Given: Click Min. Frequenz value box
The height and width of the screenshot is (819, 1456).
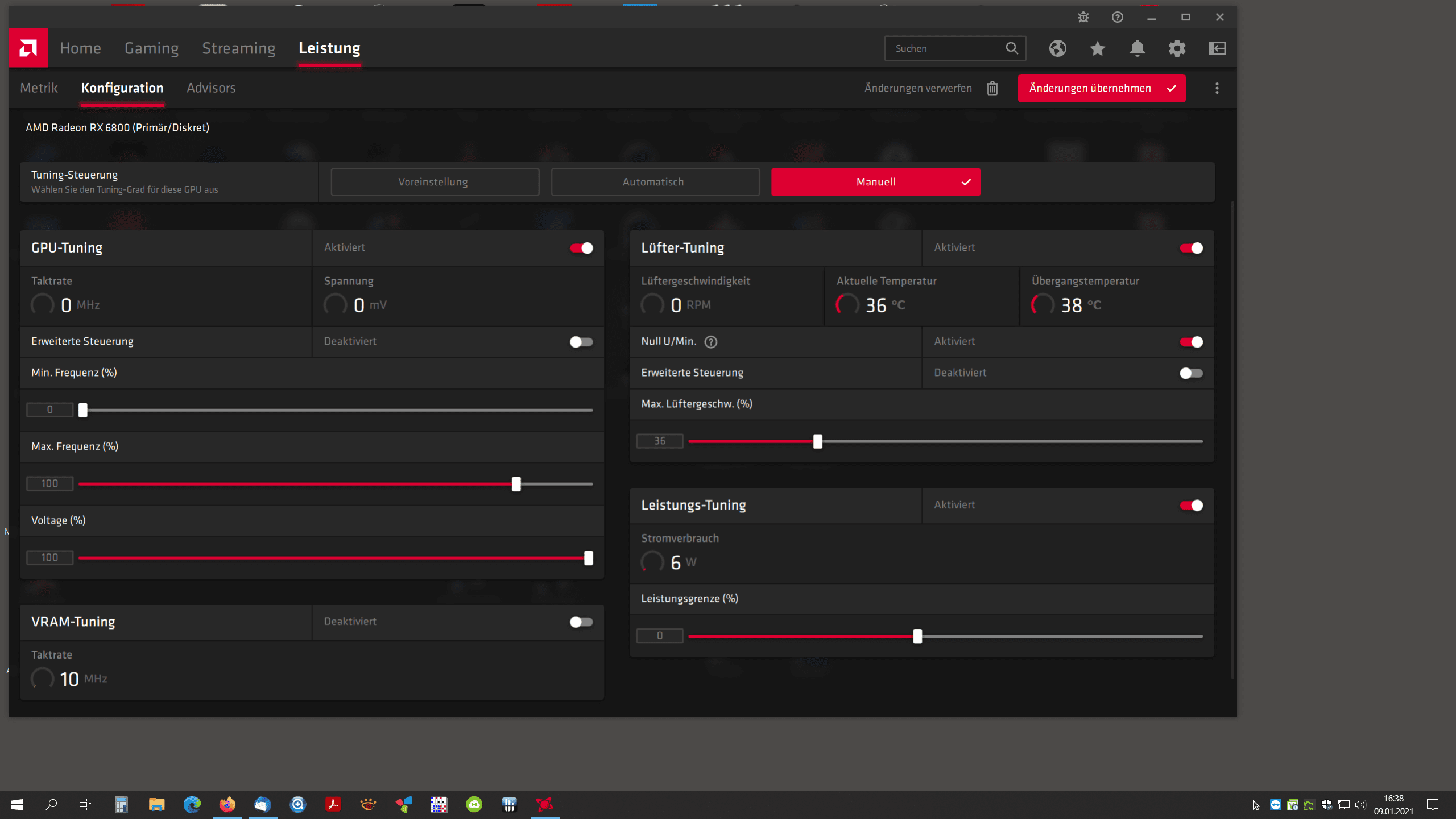Looking at the screenshot, I should (50, 410).
